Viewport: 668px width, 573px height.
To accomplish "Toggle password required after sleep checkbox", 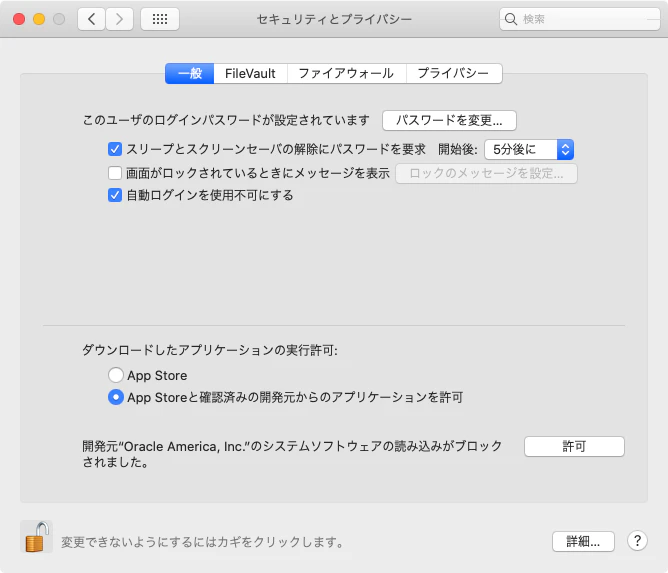I will [x=115, y=149].
